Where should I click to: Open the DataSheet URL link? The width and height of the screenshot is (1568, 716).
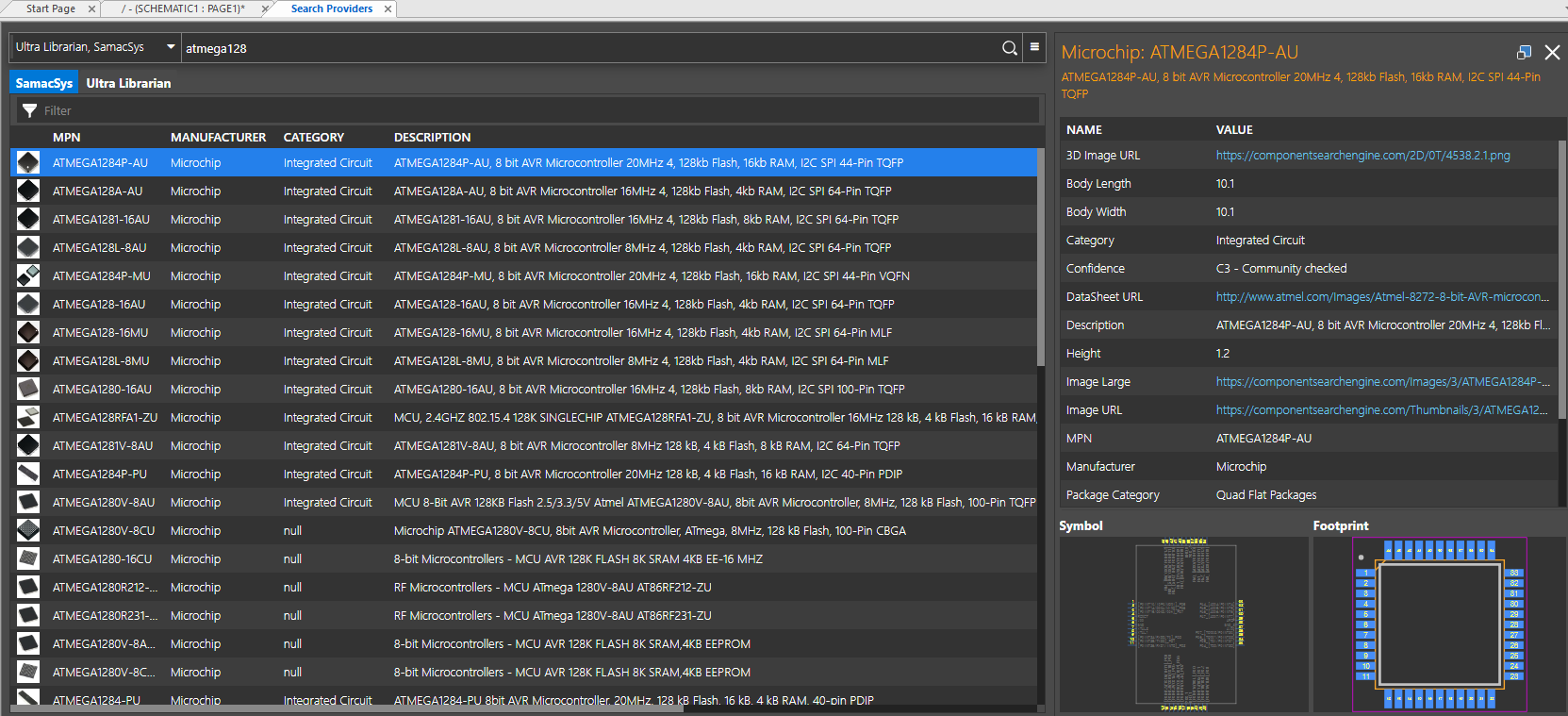tap(1382, 297)
